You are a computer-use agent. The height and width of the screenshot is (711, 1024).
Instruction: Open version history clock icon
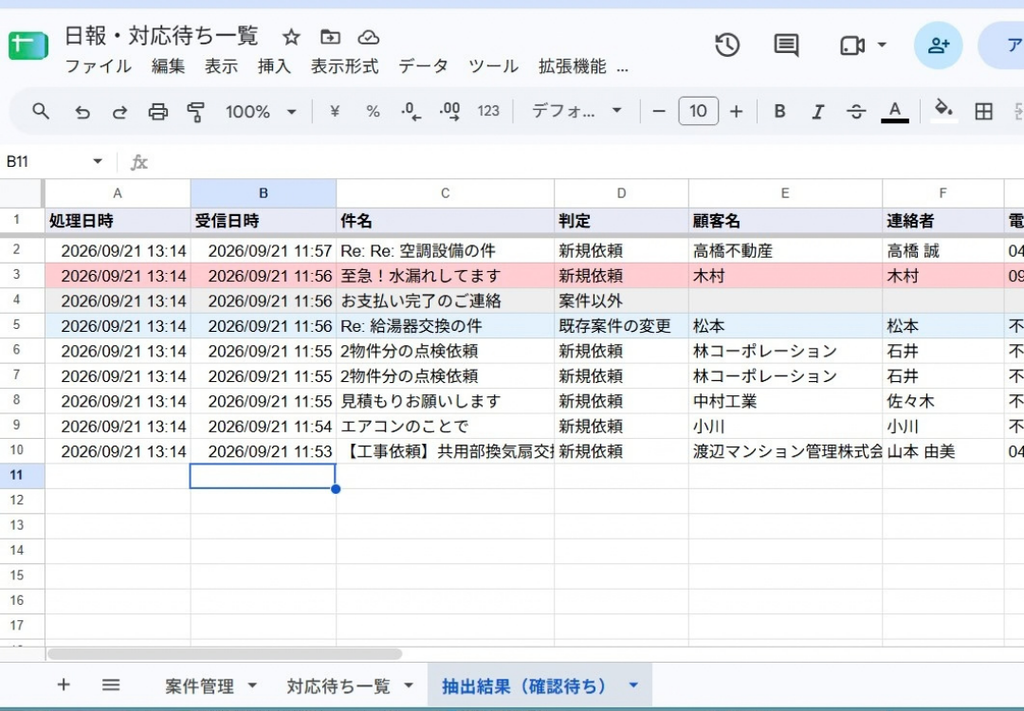(x=727, y=45)
